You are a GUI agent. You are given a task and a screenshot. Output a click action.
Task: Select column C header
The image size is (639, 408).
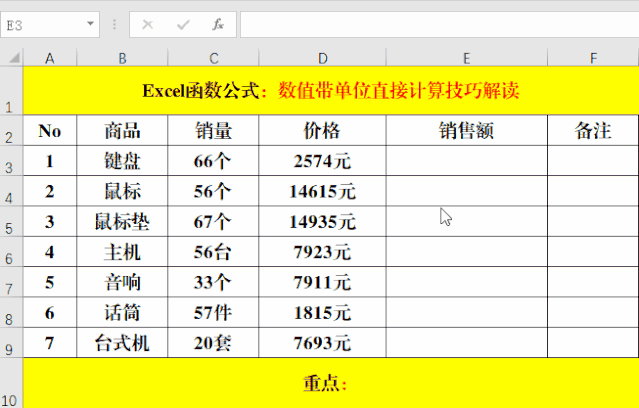[214, 58]
